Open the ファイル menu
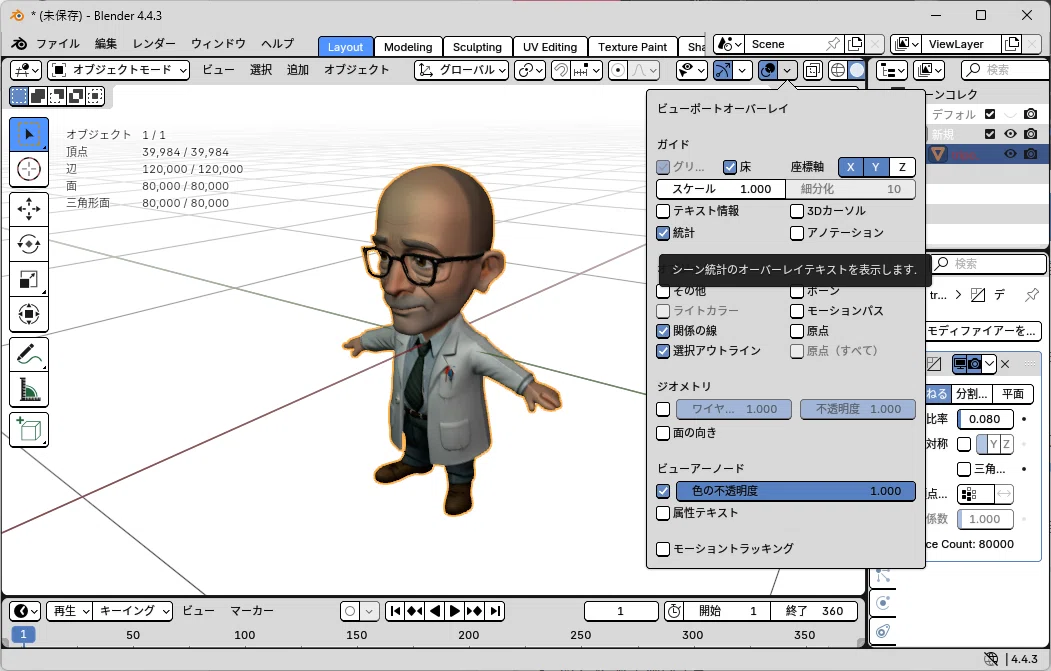This screenshot has height=671, width=1051. (58, 44)
